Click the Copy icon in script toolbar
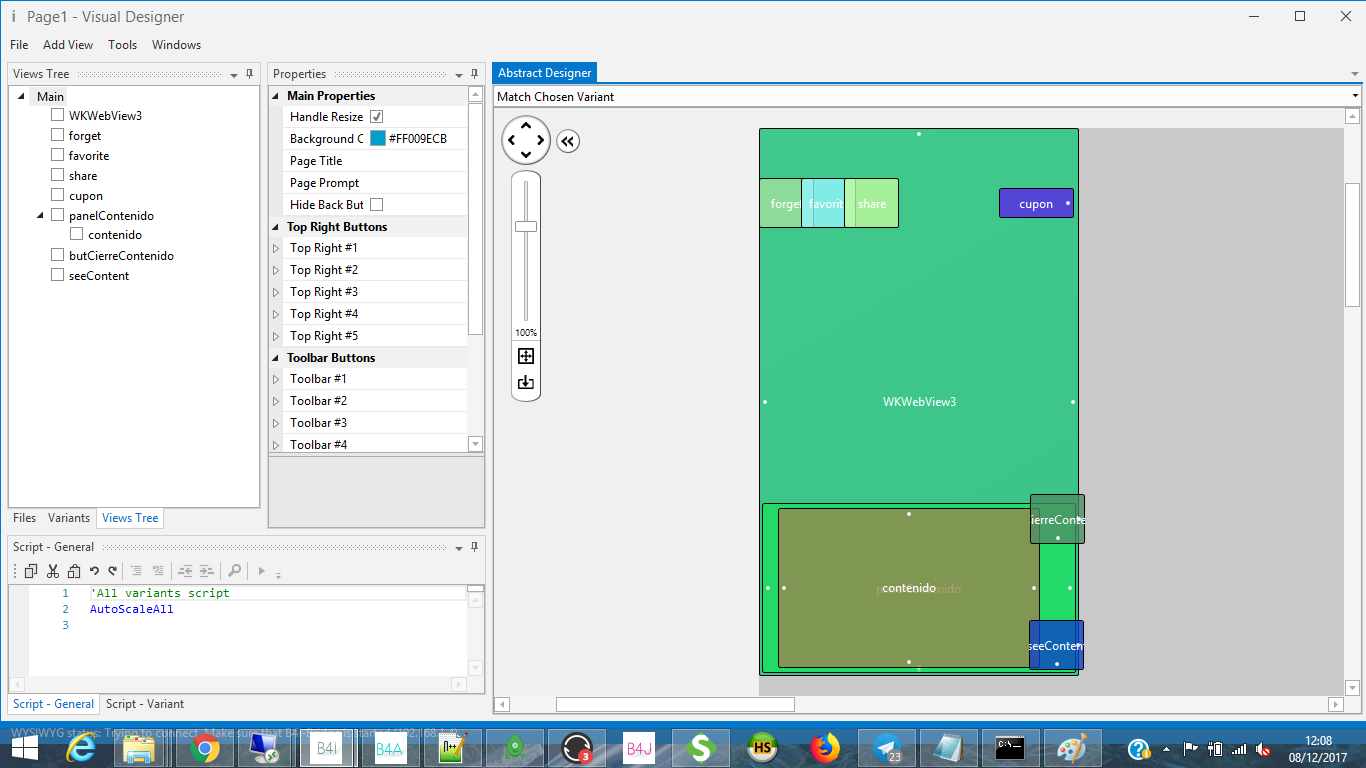 pos(31,571)
